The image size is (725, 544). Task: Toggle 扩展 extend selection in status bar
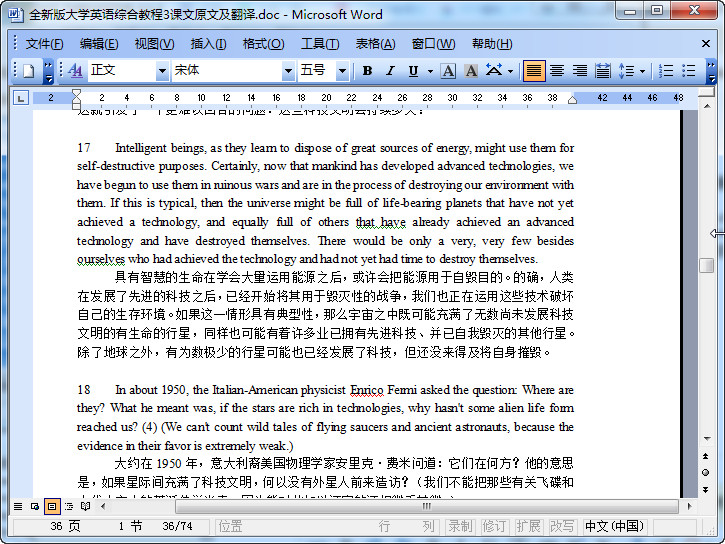coord(529,526)
